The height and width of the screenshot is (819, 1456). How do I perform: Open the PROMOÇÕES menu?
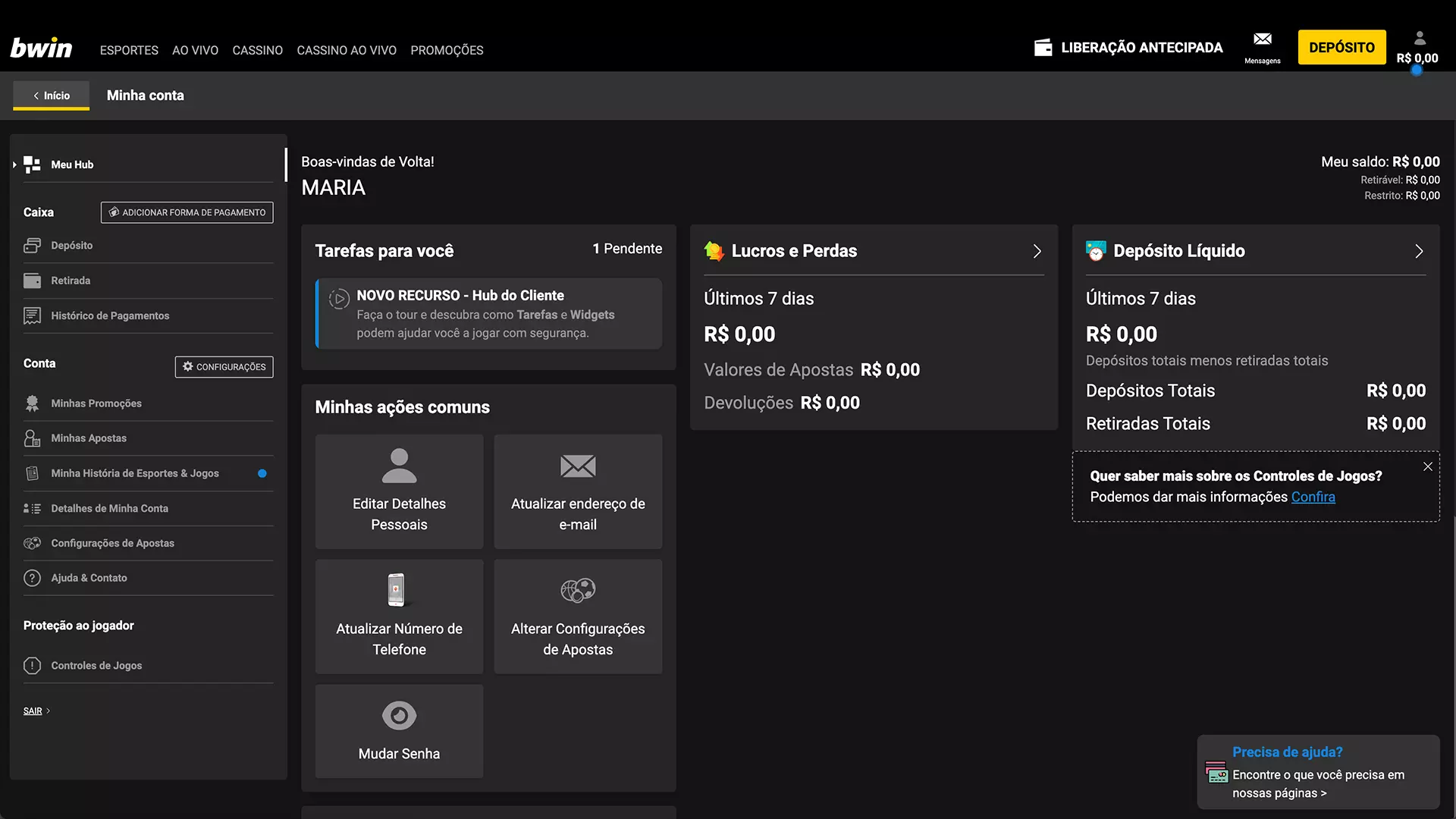[x=447, y=50]
